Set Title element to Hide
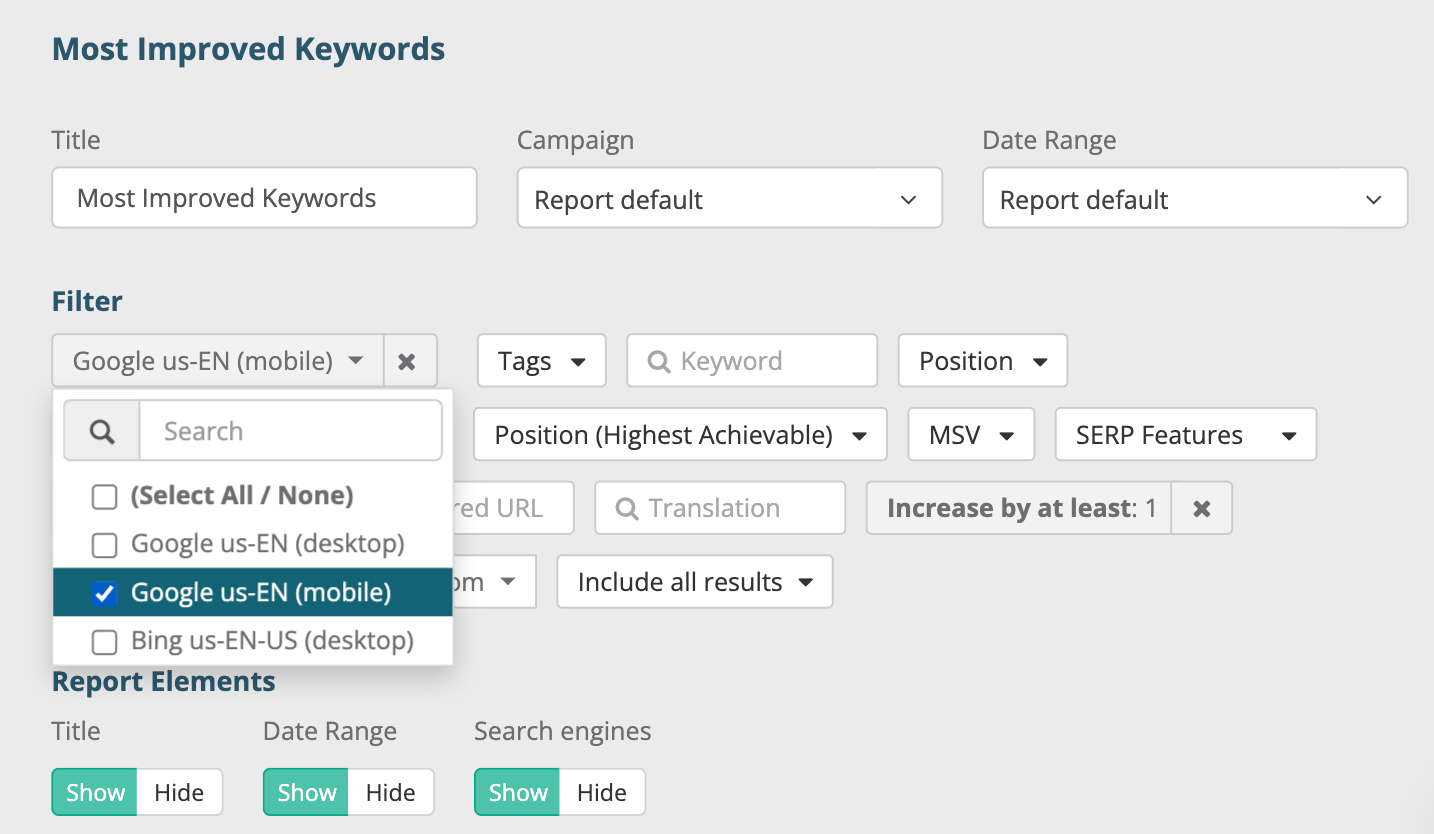 tap(179, 792)
